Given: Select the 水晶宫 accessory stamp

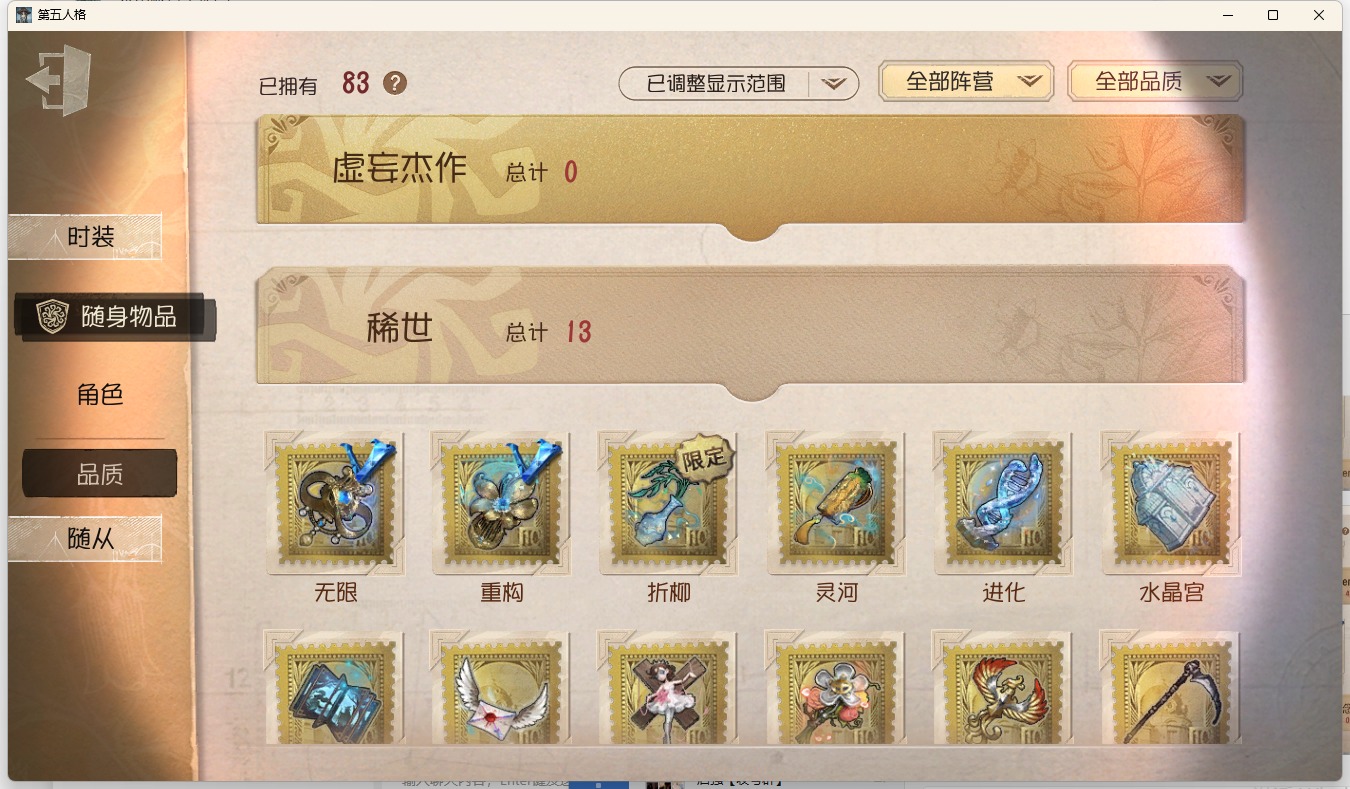Looking at the screenshot, I should [x=1171, y=503].
